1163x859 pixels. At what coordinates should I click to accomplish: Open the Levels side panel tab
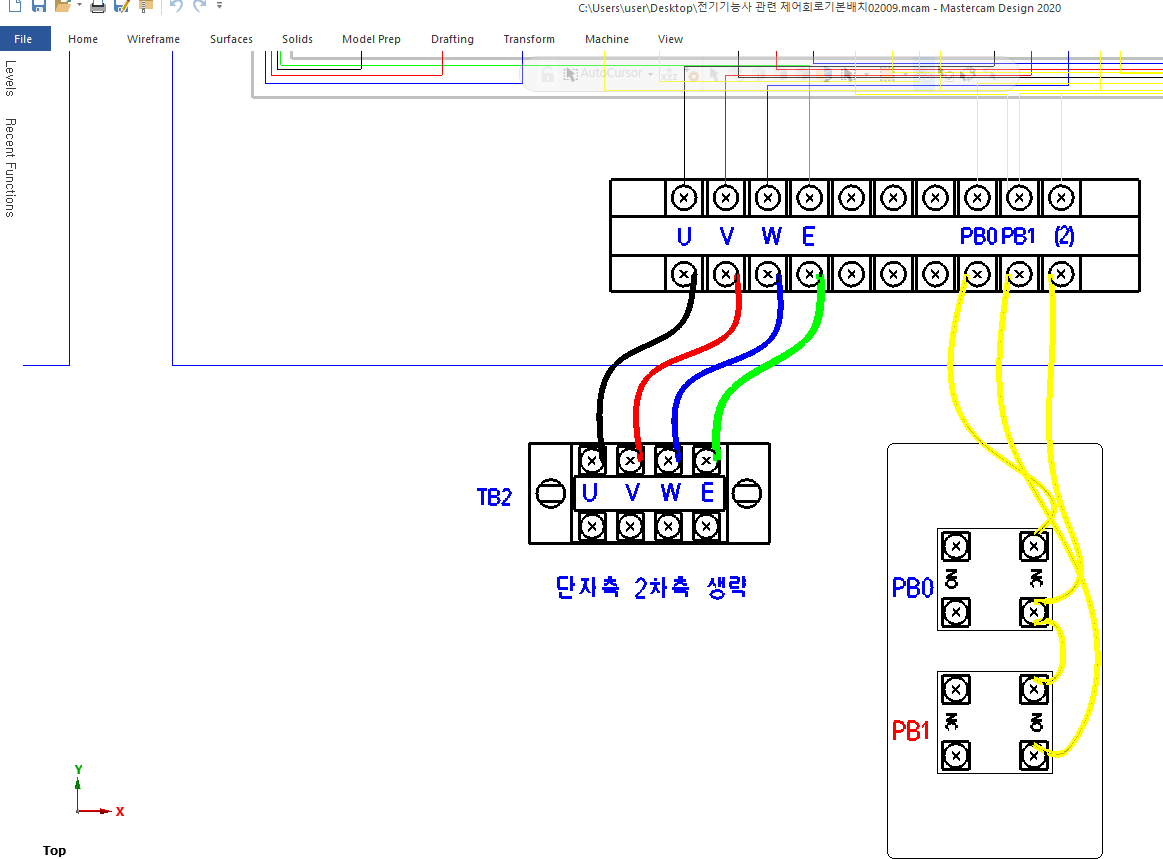pos(10,78)
